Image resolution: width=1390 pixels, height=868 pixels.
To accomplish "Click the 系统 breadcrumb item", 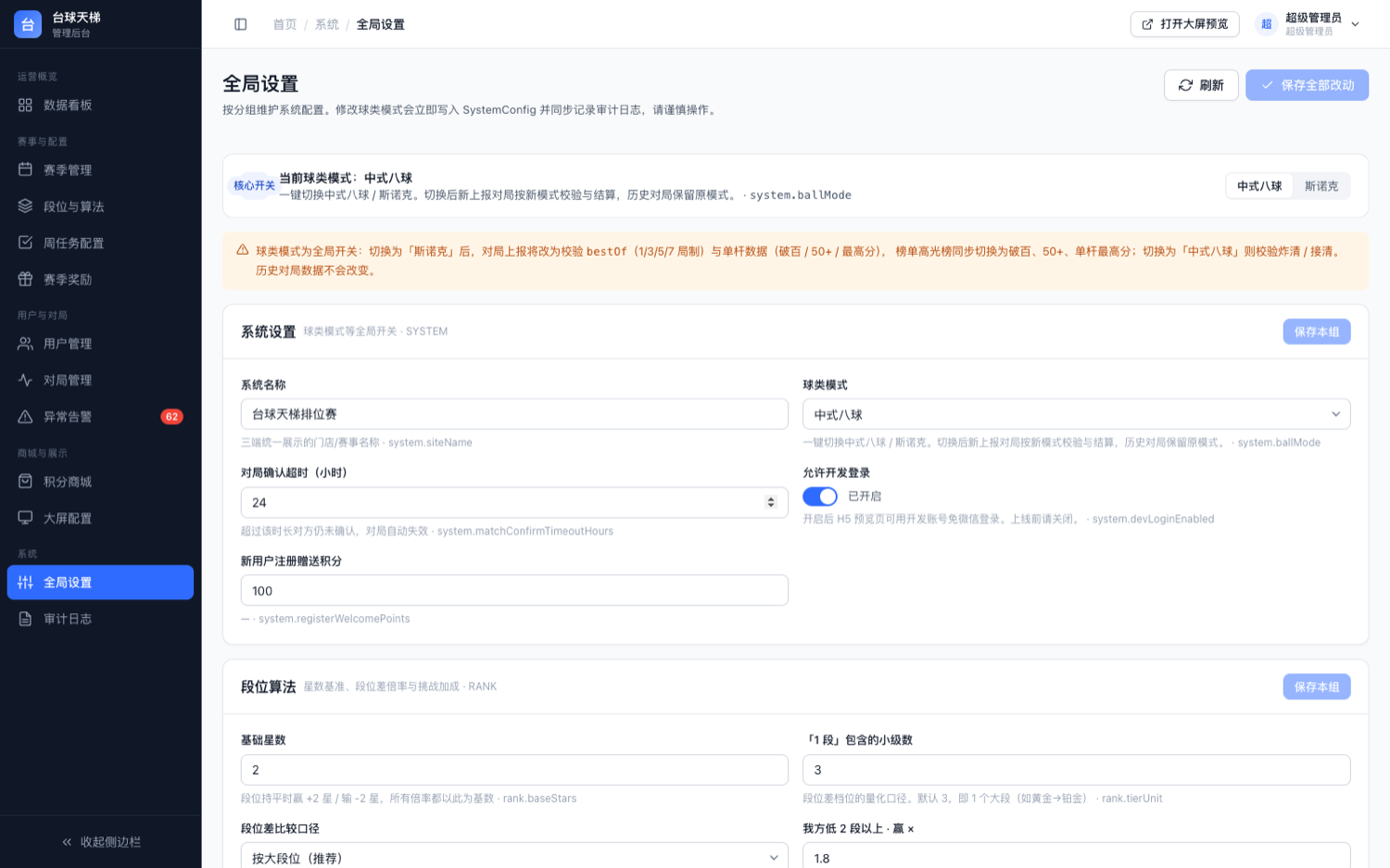I will pos(327,24).
